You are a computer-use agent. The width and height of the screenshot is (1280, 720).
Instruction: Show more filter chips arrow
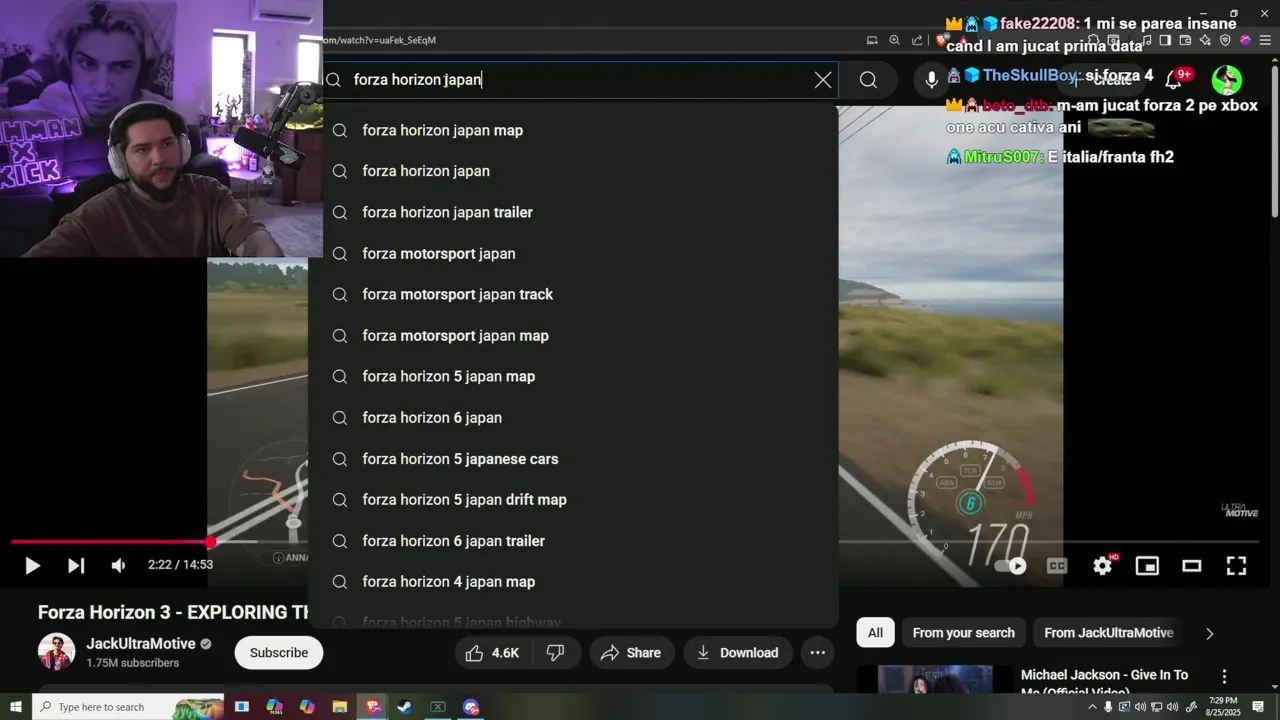[1209, 633]
